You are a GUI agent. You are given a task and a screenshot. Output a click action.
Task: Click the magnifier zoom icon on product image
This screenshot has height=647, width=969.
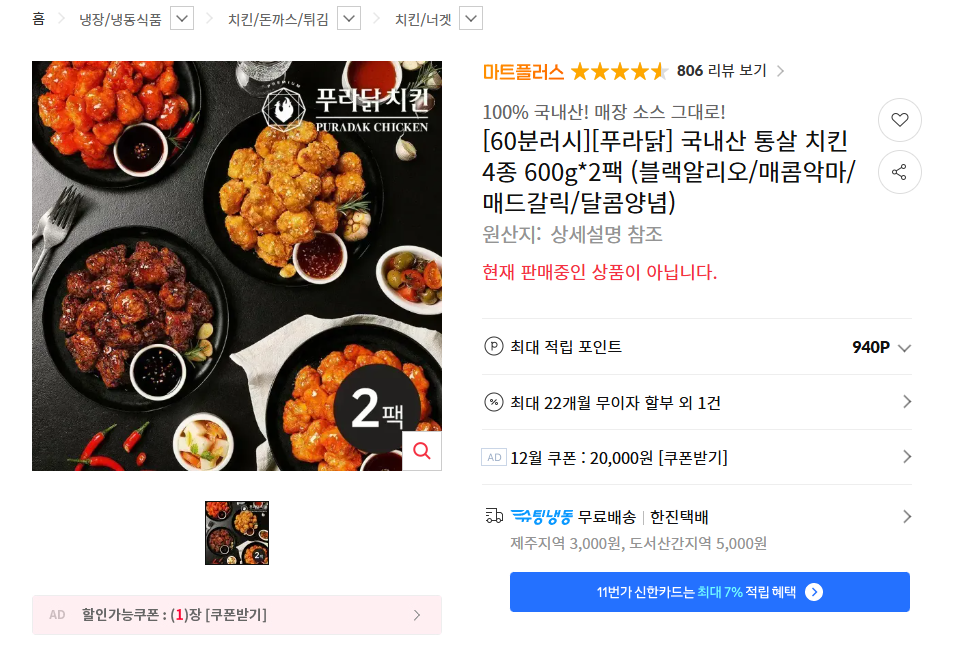click(422, 451)
